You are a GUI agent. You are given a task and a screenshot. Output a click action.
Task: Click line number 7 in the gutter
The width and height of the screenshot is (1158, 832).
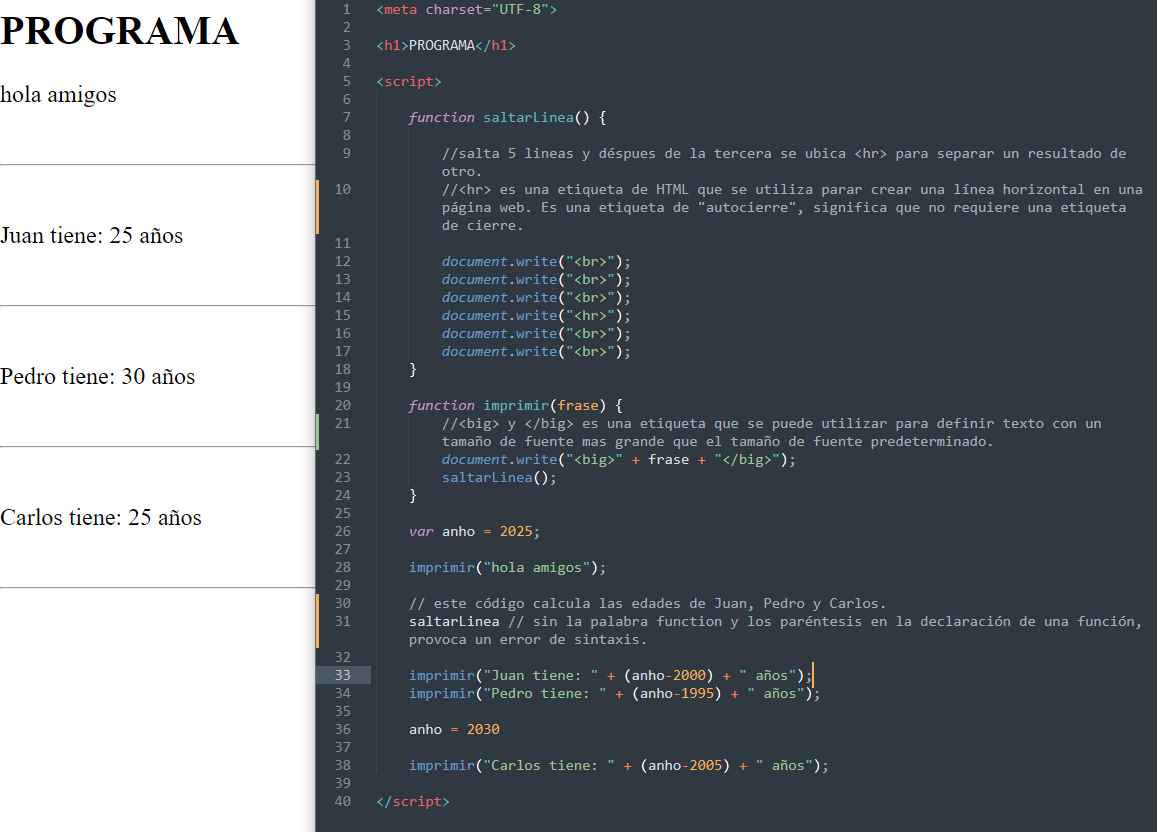[346, 117]
